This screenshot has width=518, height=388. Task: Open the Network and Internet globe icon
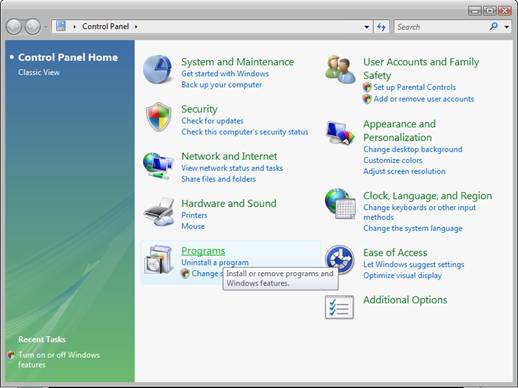(158, 166)
